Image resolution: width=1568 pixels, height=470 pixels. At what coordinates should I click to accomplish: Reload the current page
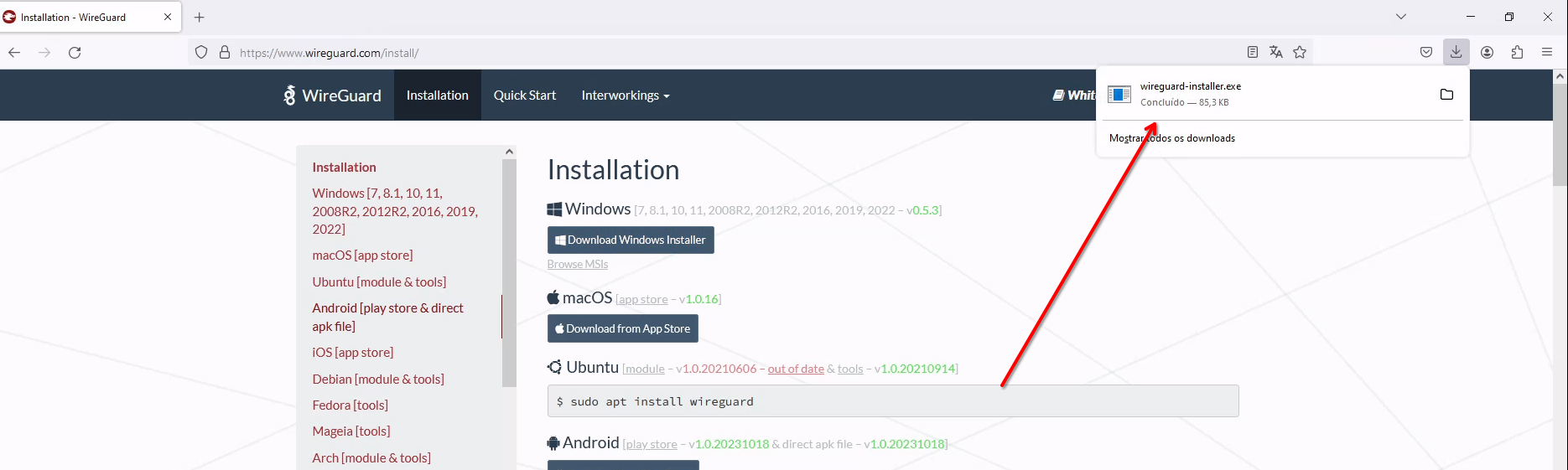(x=75, y=52)
